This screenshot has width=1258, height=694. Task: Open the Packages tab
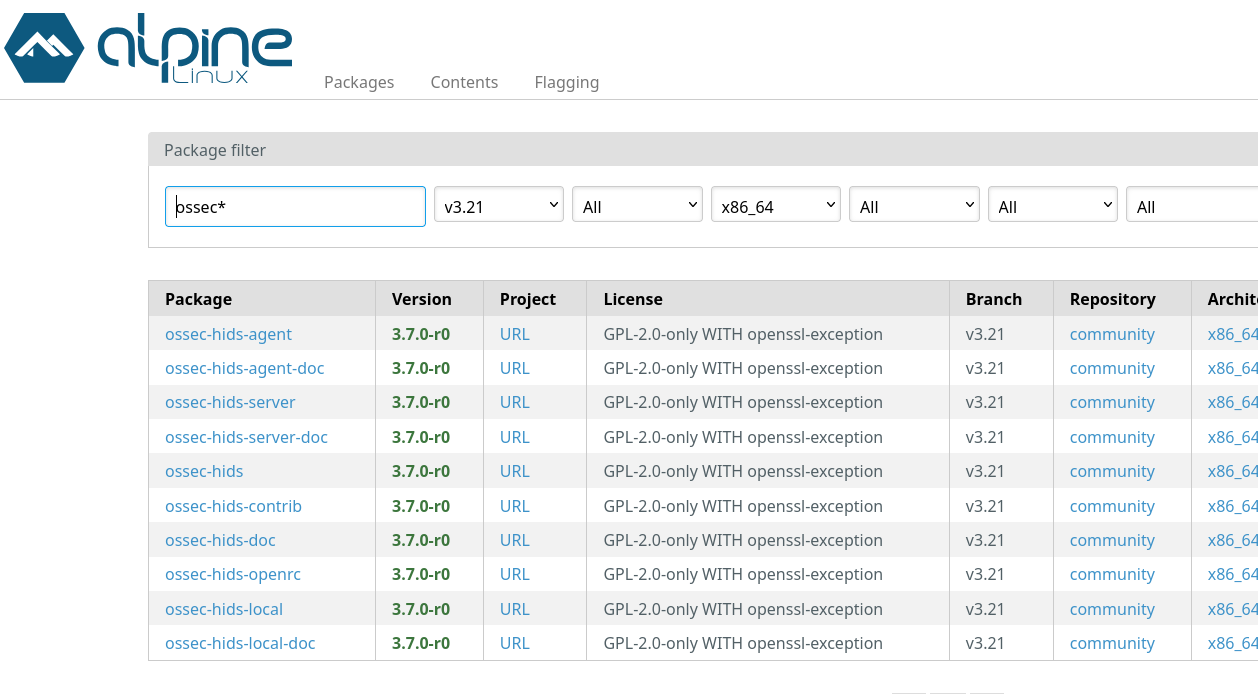pos(359,82)
